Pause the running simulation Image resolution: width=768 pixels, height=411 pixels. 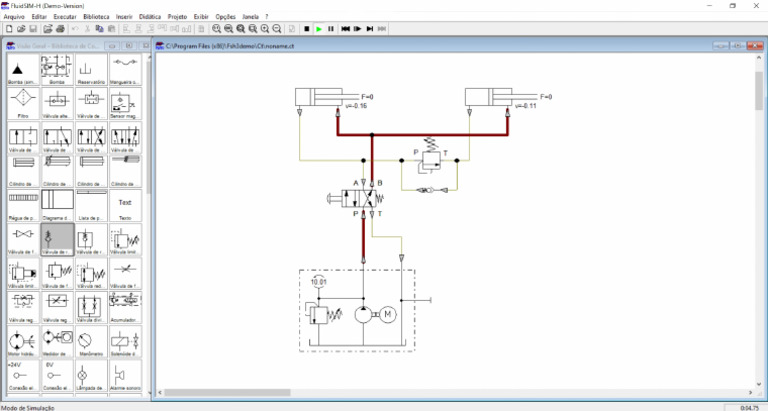[331, 29]
